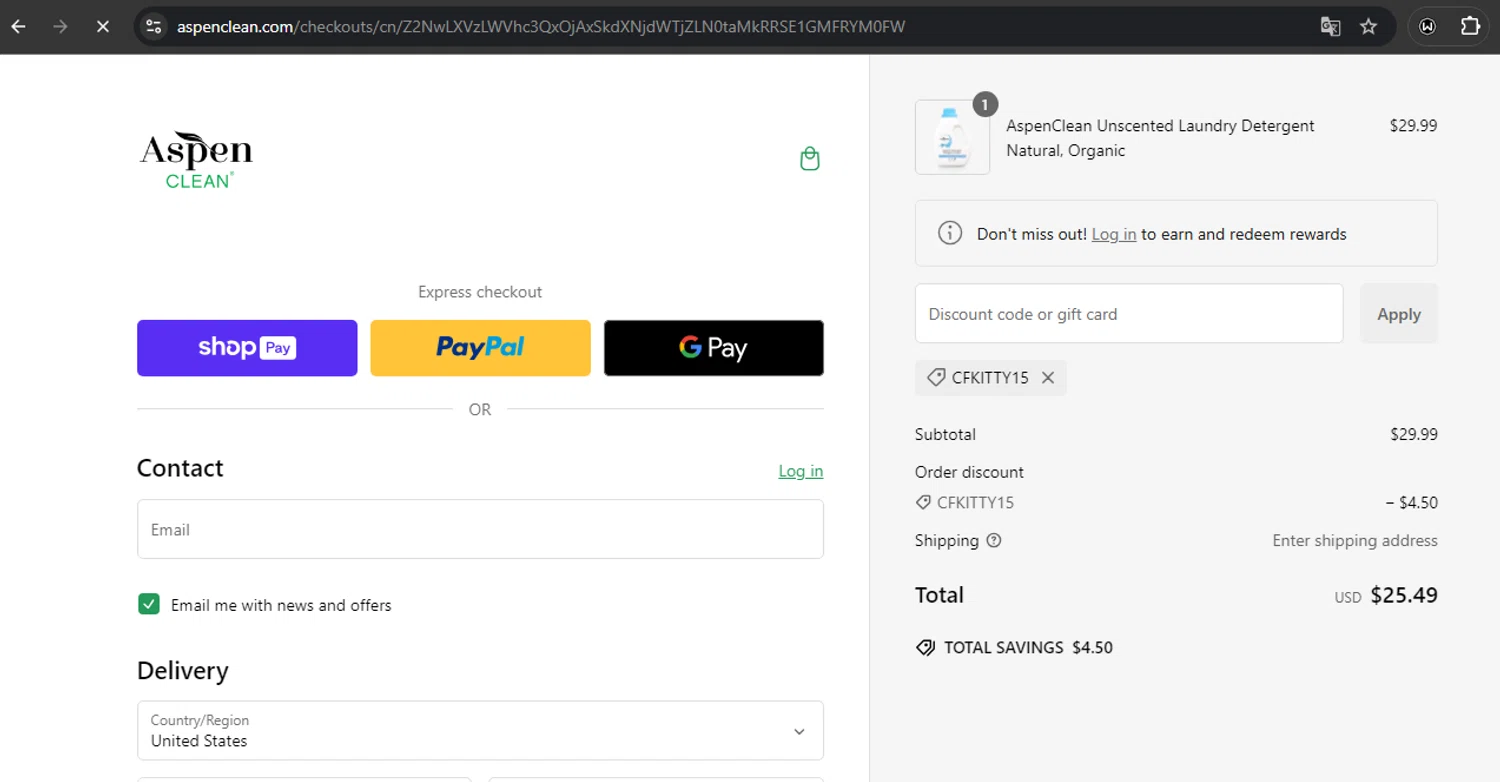Screen dimensions: 1500x782
Task: Click the laundry detergent product thumbnail
Action: click(x=952, y=137)
